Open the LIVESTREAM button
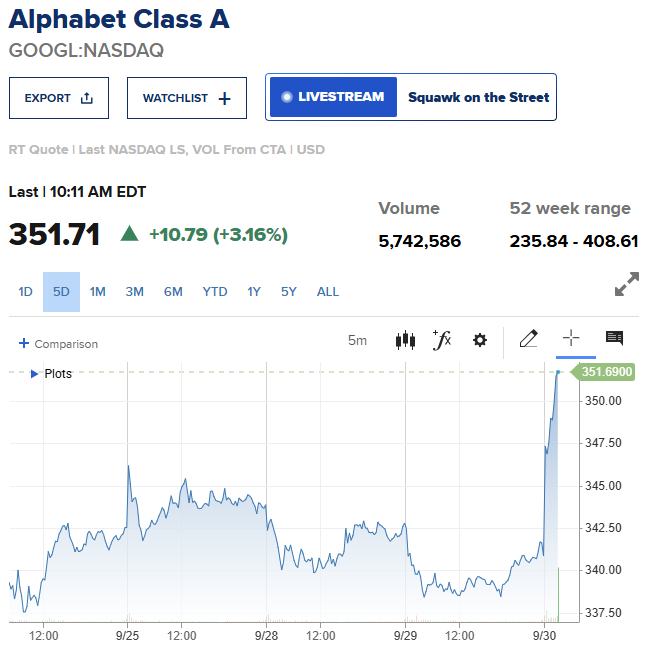This screenshot has height=652, width=646. (333, 97)
